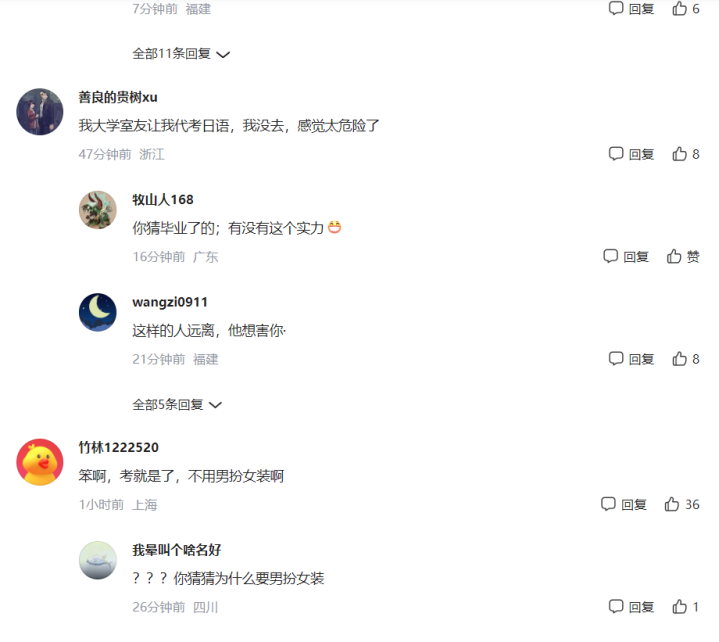Like wangzi0911's comment

(686, 359)
